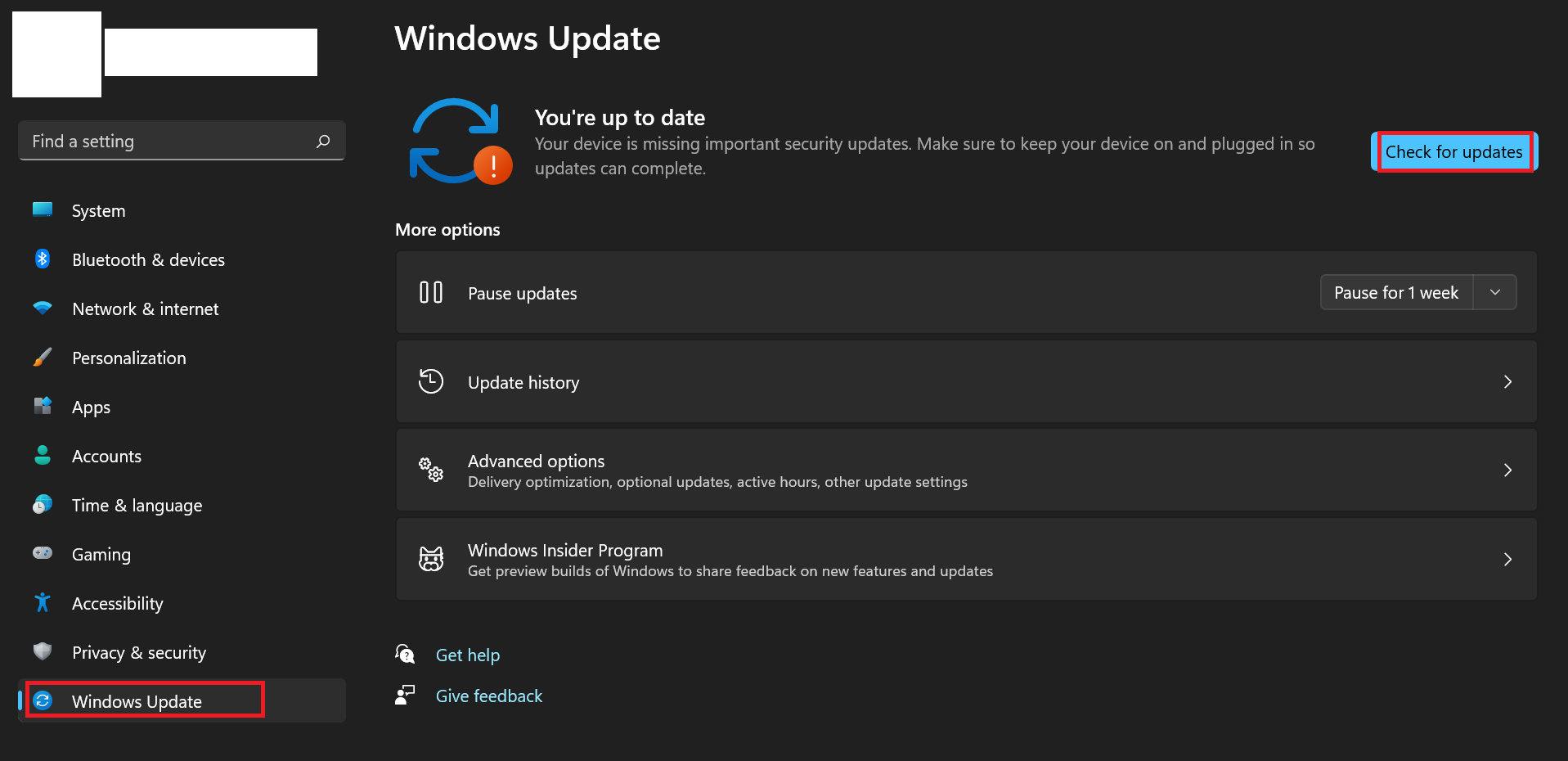Click the Privacy & security shield icon
1568x761 pixels.
click(43, 651)
